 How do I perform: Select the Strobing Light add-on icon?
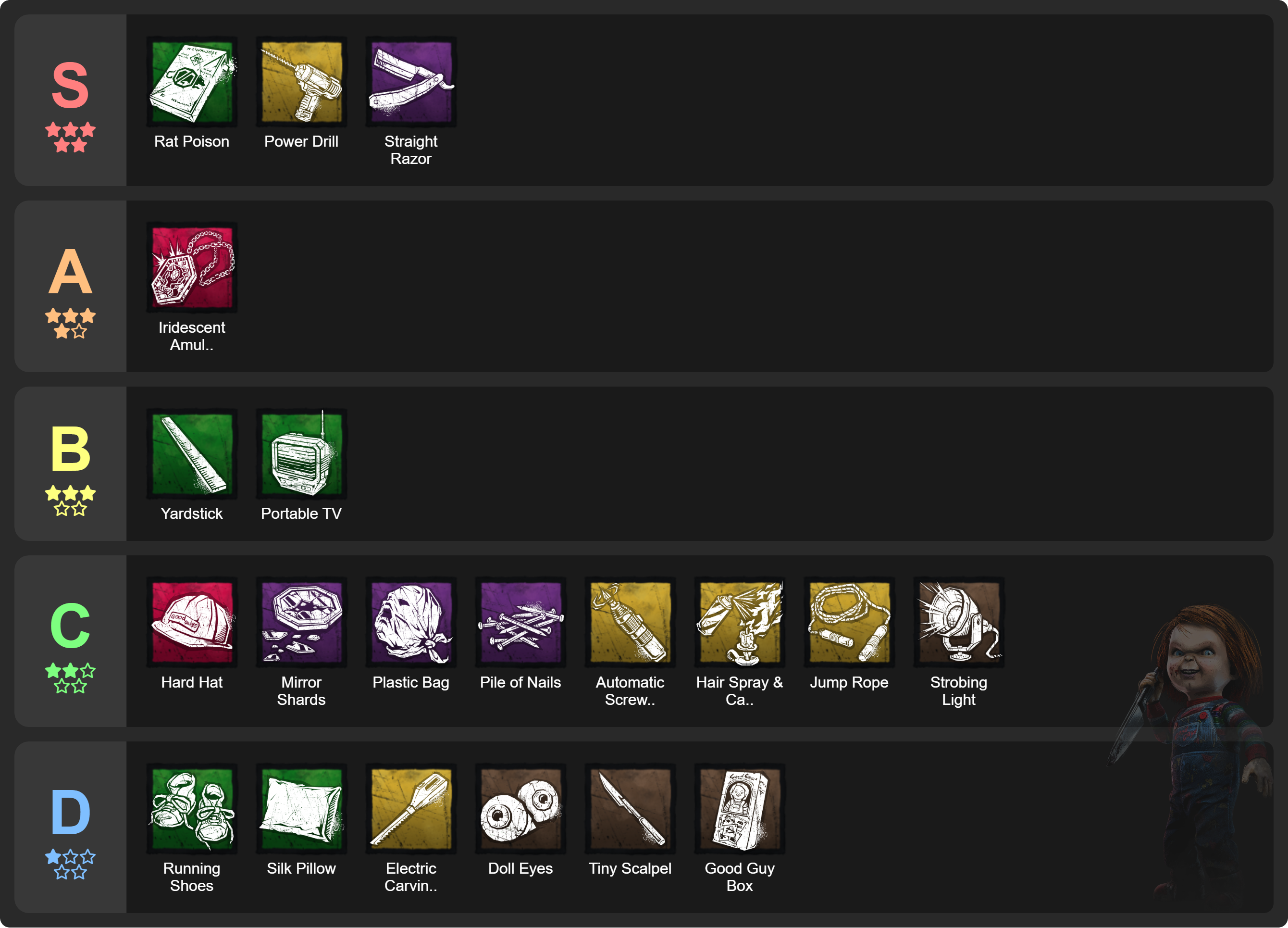[x=959, y=622]
